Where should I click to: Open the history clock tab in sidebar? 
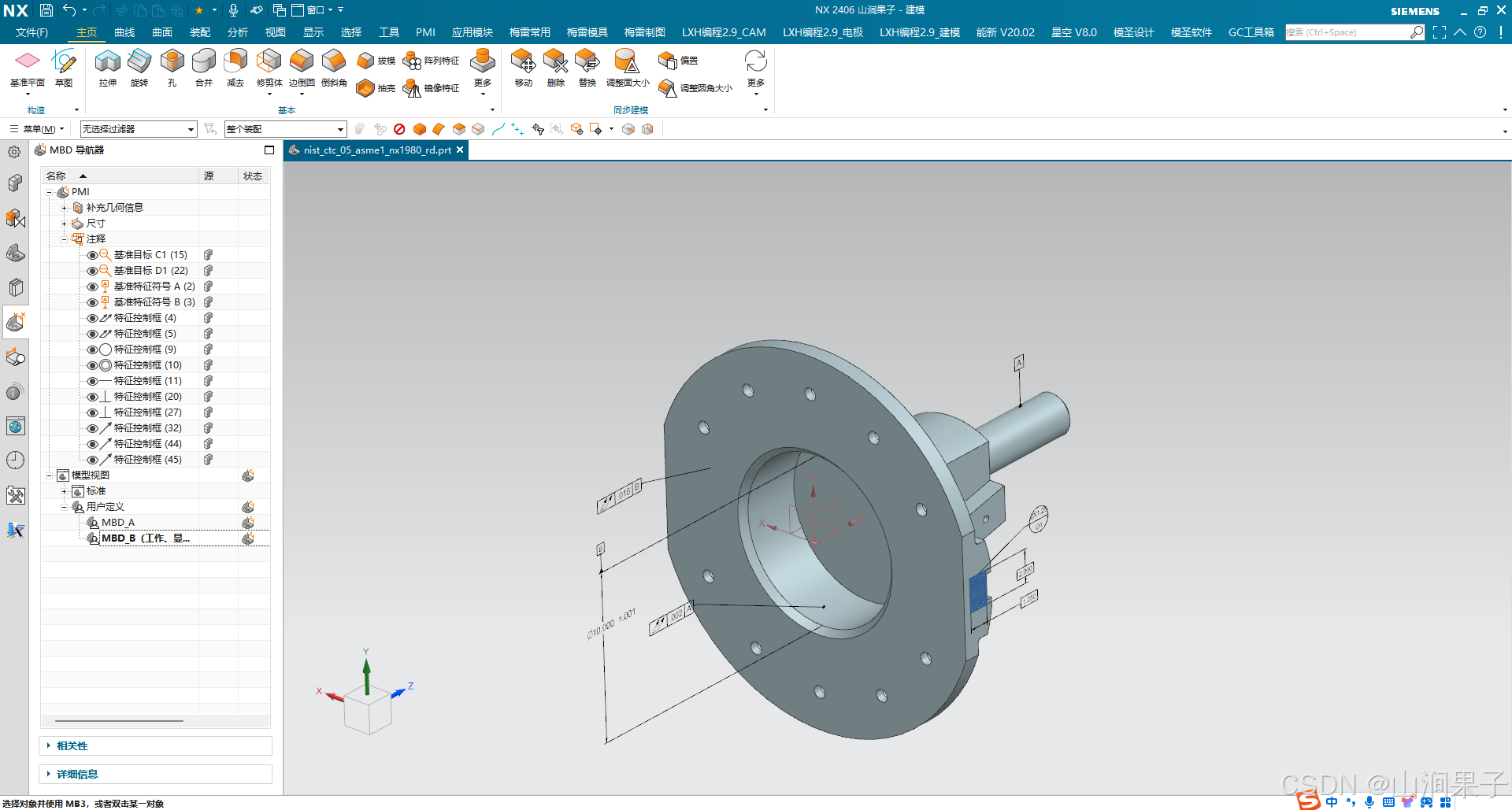[x=15, y=460]
